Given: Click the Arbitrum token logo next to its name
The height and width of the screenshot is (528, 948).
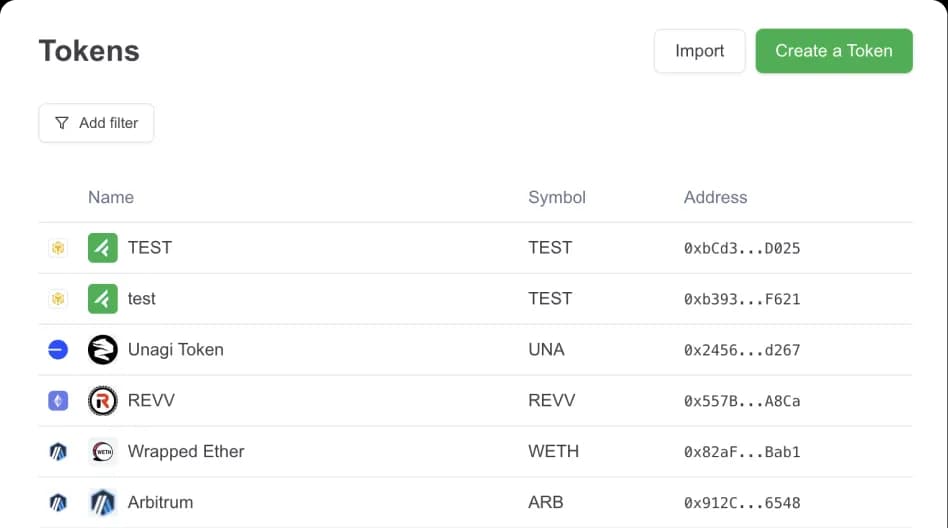Looking at the screenshot, I should [103, 503].
